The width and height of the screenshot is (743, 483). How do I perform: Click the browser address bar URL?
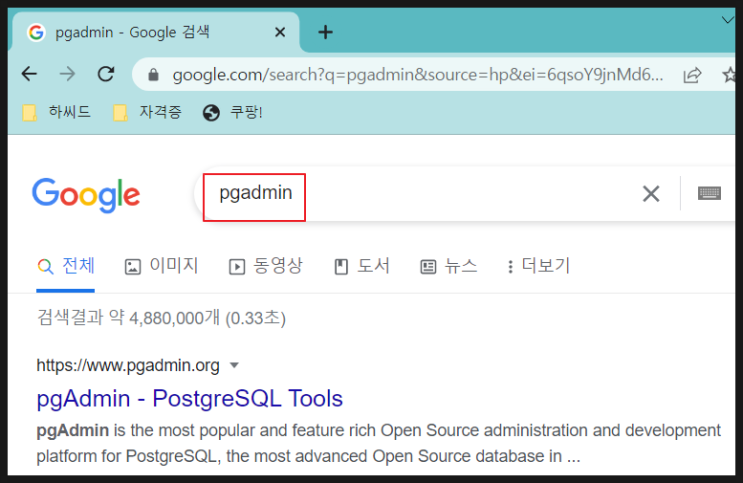[417, 74]
